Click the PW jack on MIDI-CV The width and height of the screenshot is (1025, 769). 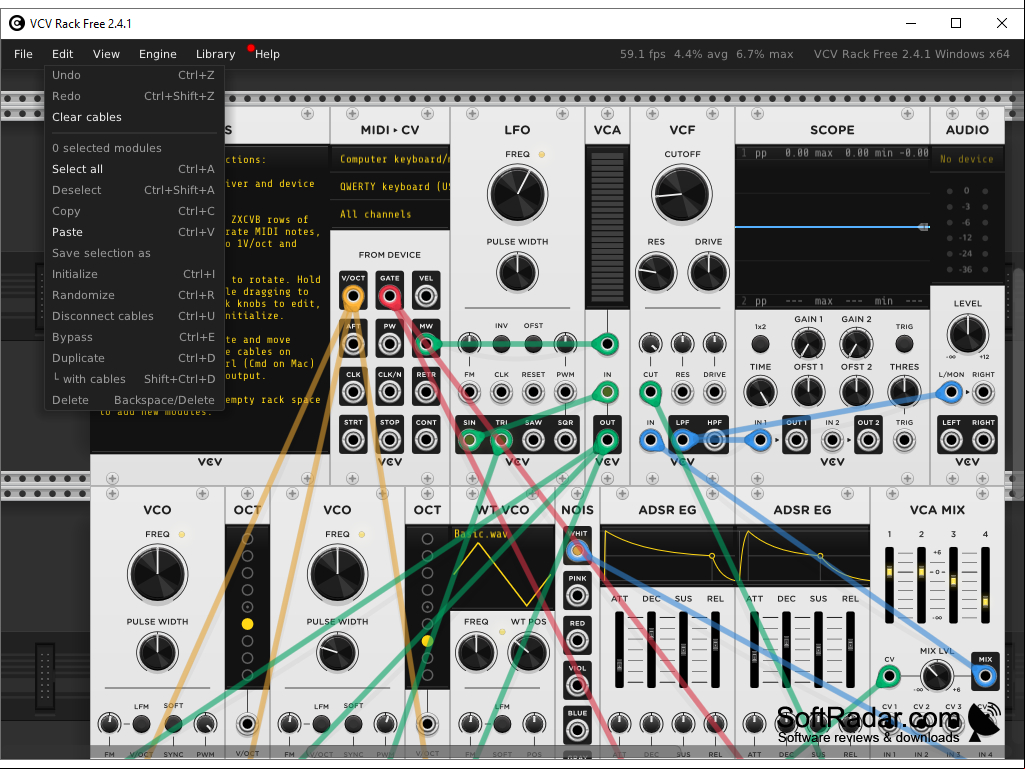click(390, 344)
